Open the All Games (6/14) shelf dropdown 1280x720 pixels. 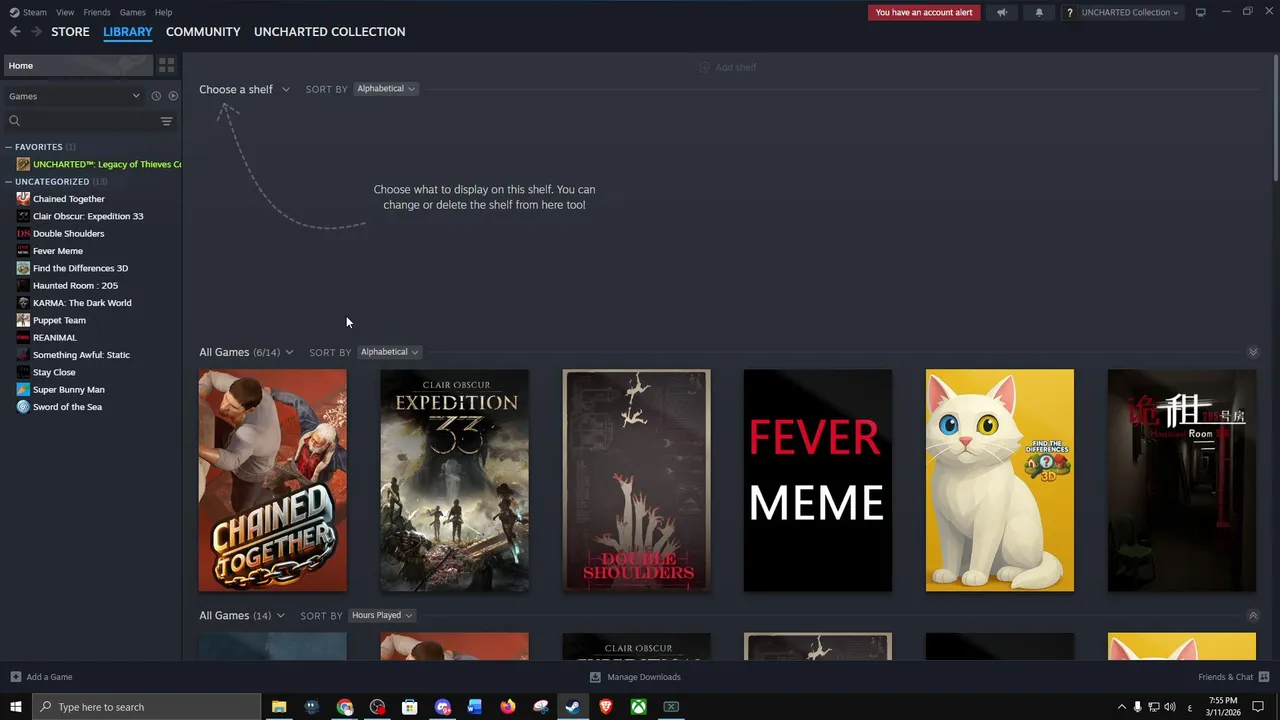click(x=246, y=352)
